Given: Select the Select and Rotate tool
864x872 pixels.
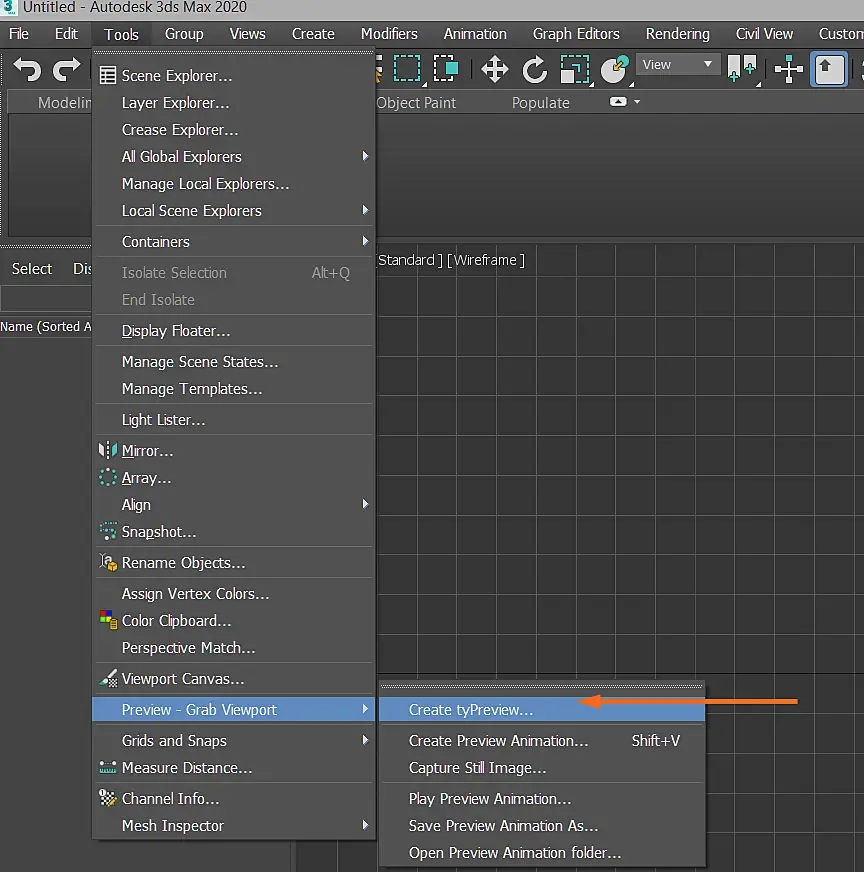Looking at the screenshot, I should pyautogui.click(x=535, y=69).
